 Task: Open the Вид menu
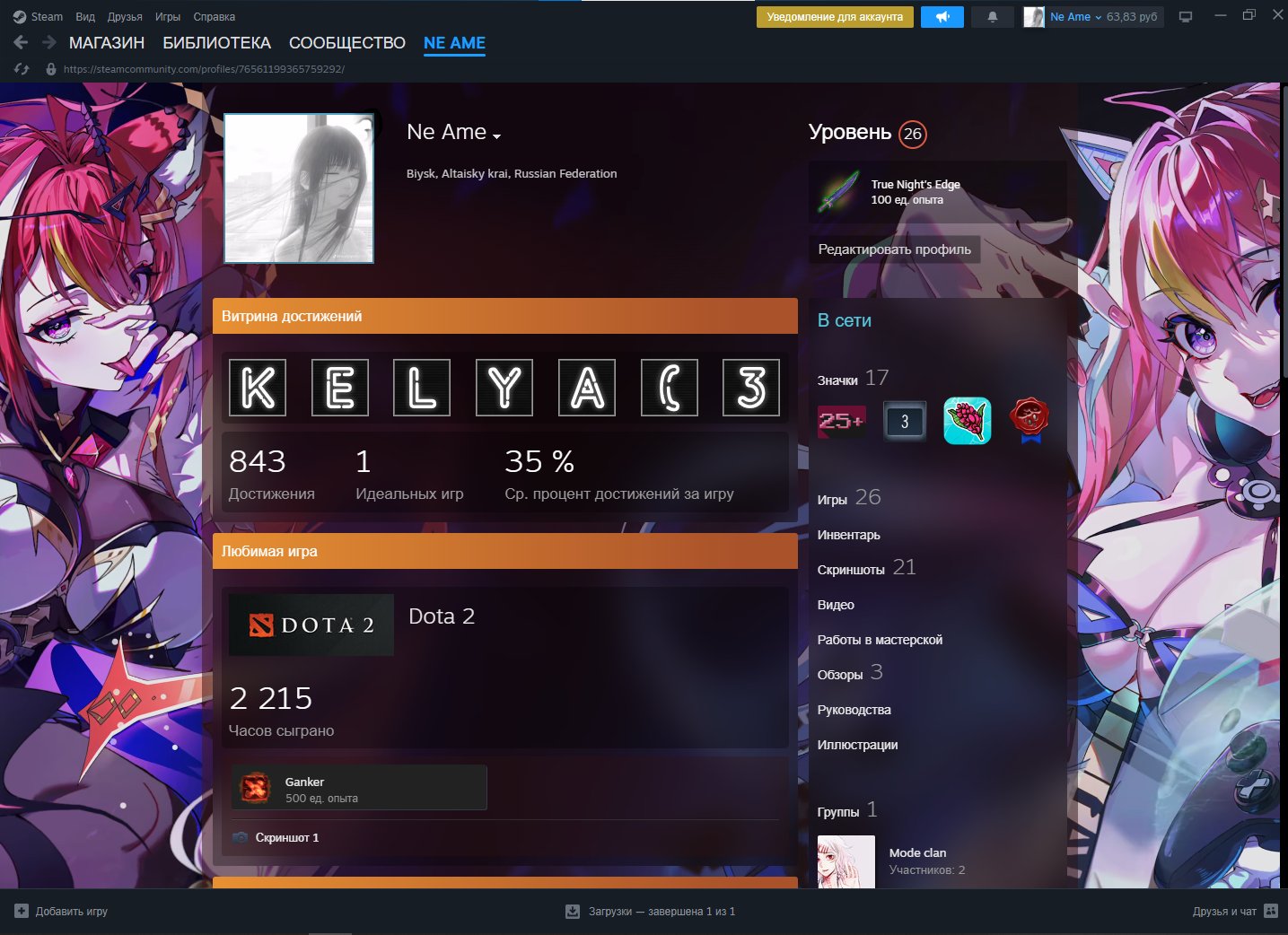tap(85, 17)
